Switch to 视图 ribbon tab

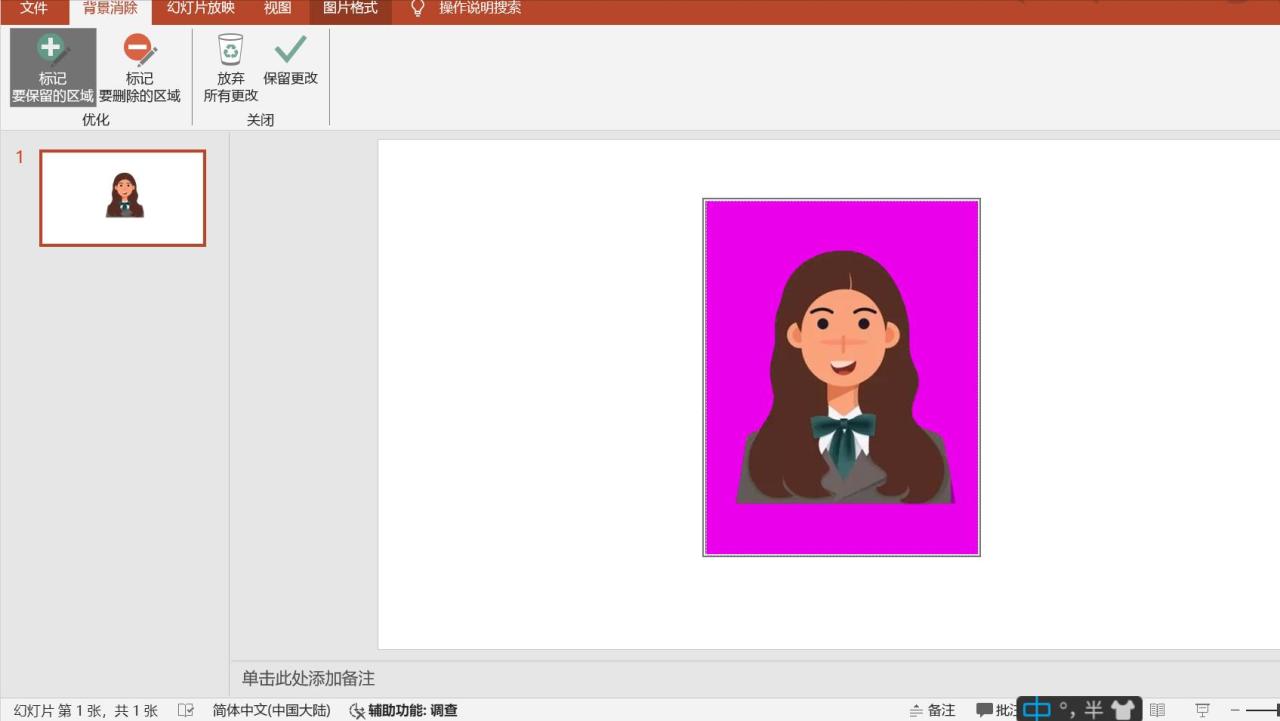[277, 9]
